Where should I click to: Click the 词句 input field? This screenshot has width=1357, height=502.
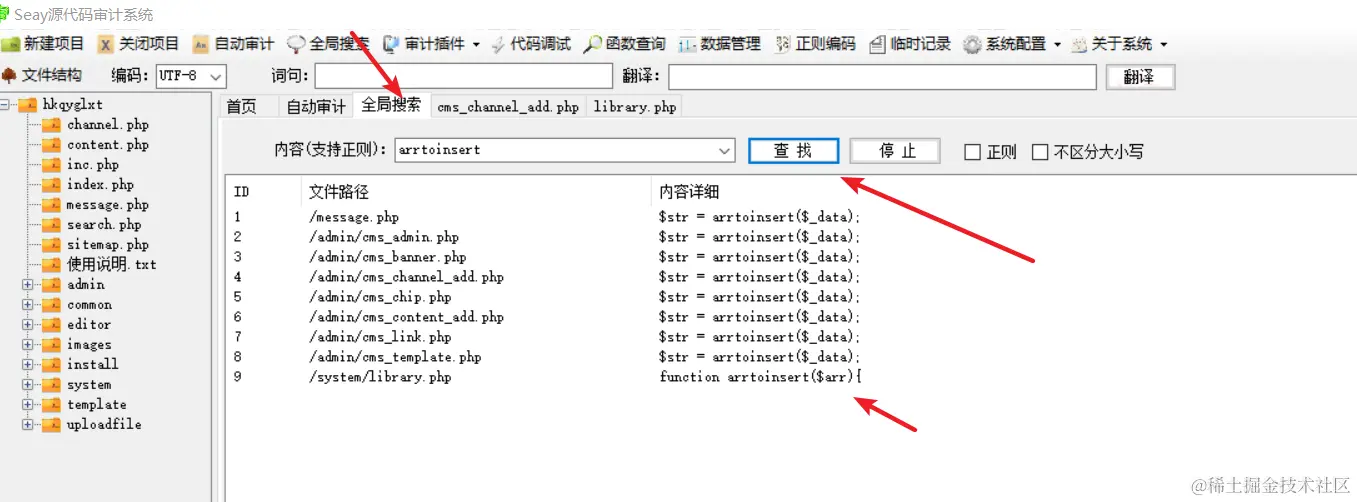pos(463,77)
